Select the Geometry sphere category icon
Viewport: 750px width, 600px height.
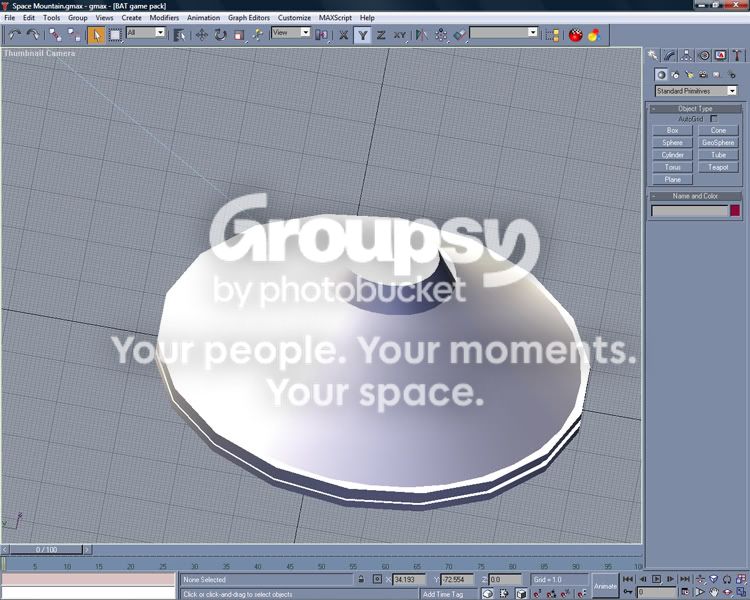pyautogui.click(x=661, y=75)
